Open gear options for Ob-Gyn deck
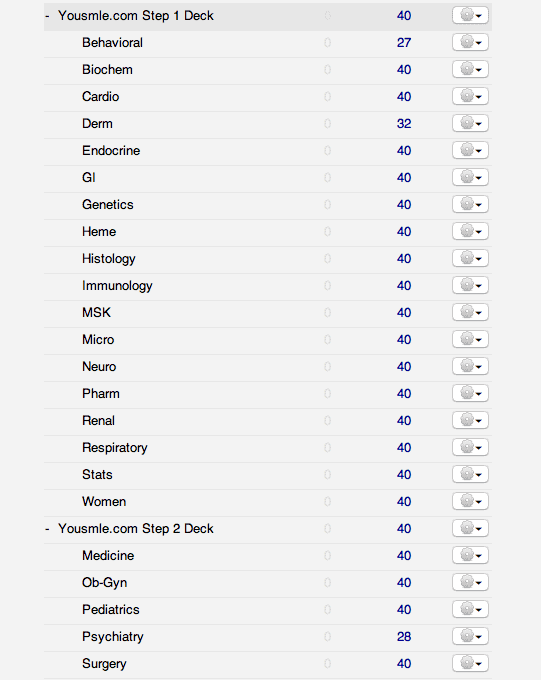 [470, 582]
